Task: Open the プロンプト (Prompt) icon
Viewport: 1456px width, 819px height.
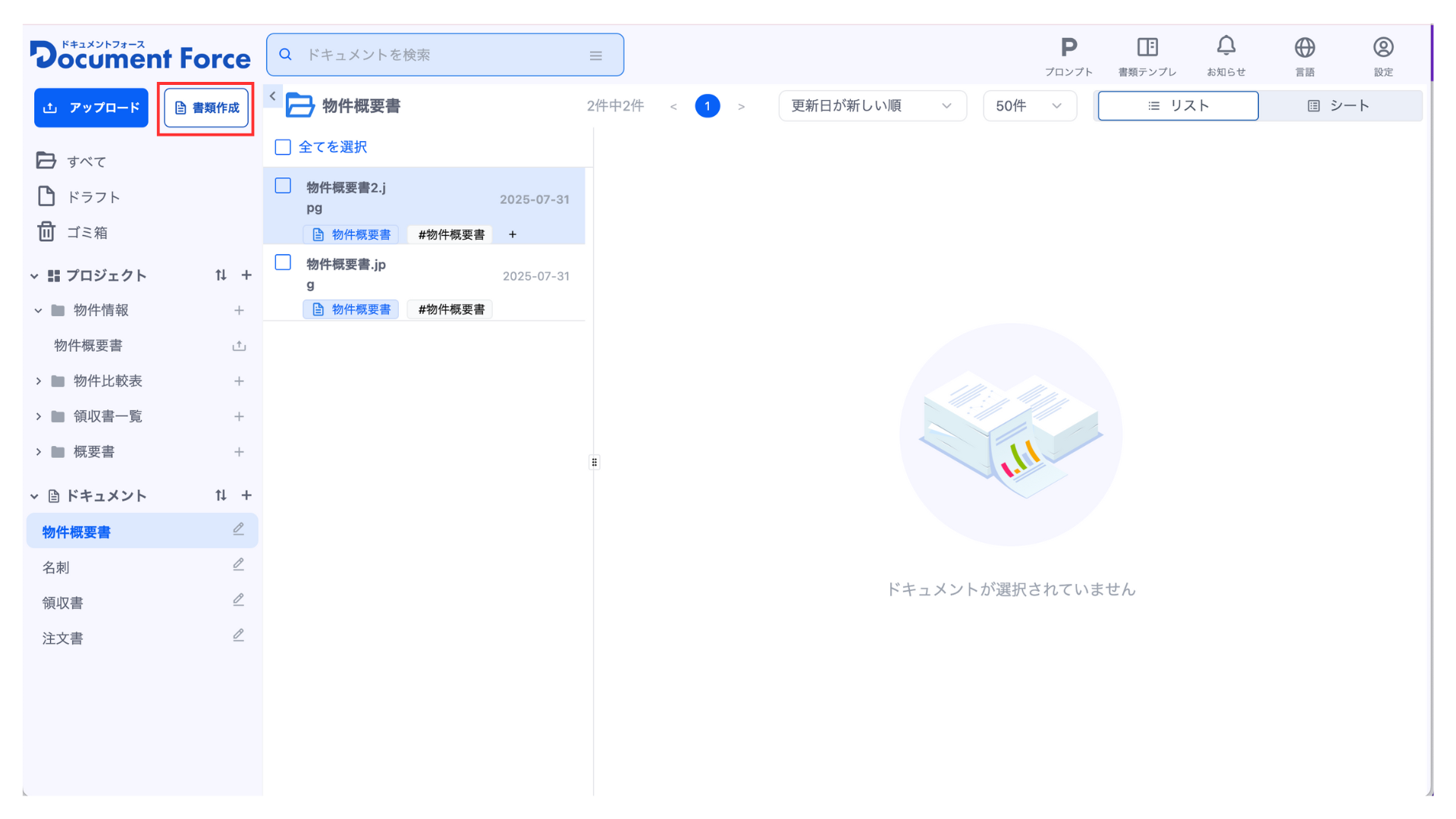Action: pos(1068,56)
